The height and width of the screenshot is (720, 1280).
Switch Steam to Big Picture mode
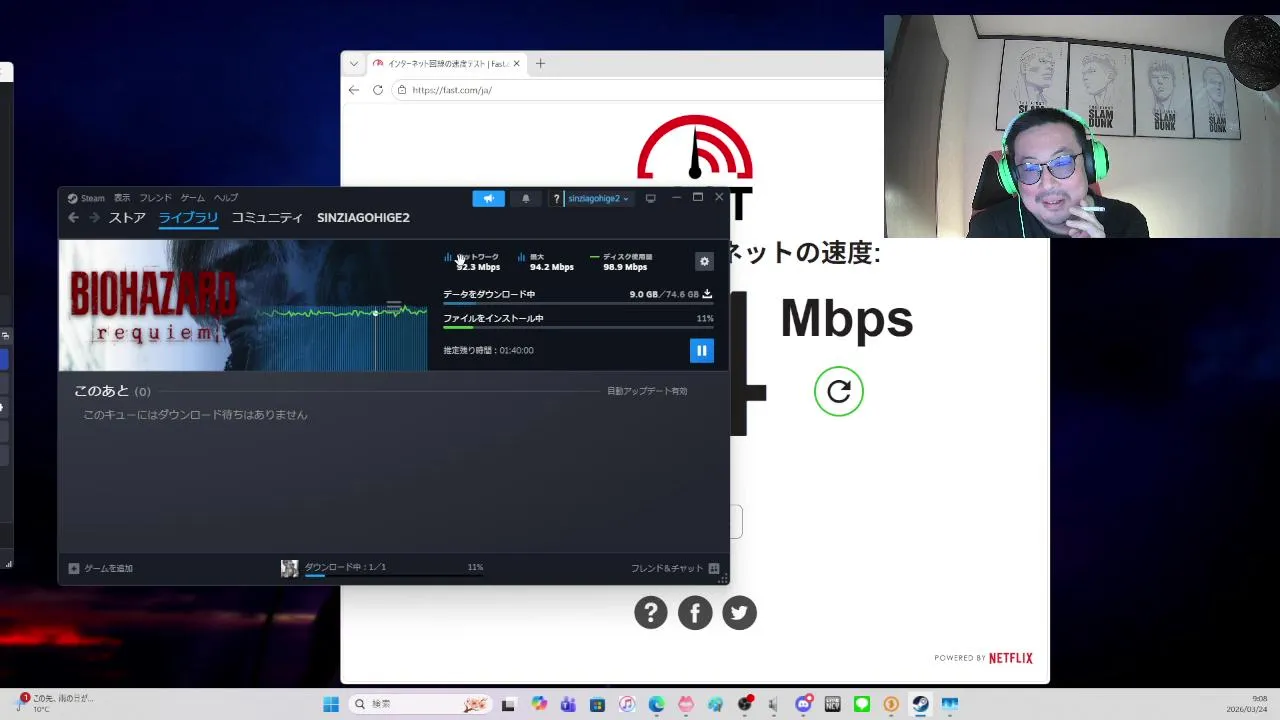650,198
